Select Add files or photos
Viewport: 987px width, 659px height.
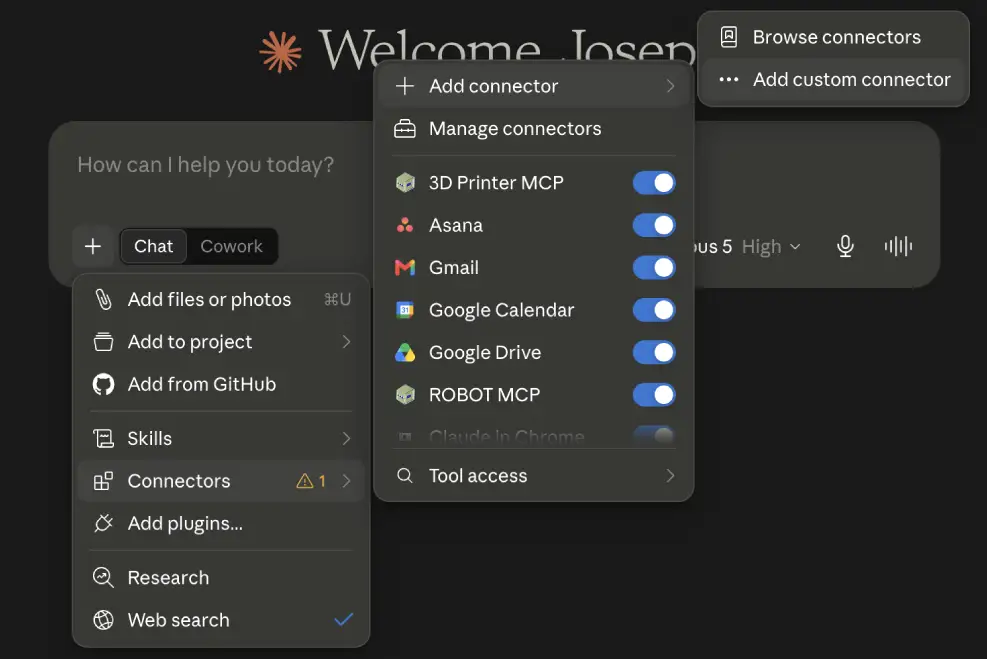[221, 300]
